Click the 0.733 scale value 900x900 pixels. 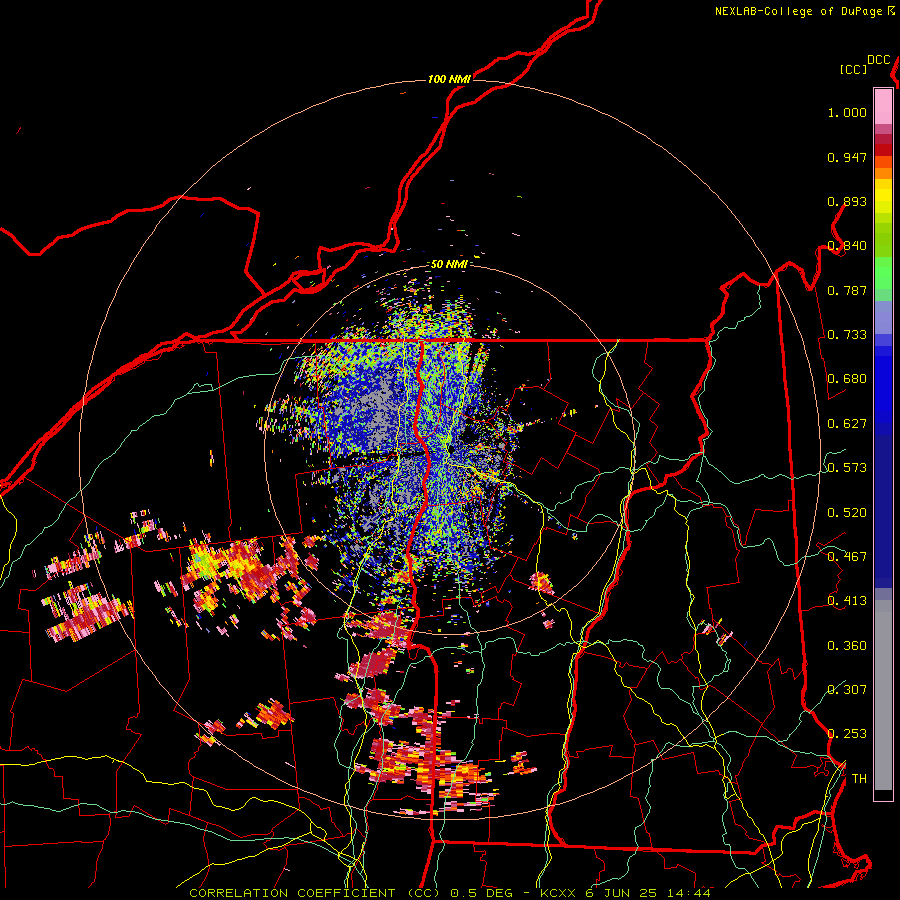point(847,335)
